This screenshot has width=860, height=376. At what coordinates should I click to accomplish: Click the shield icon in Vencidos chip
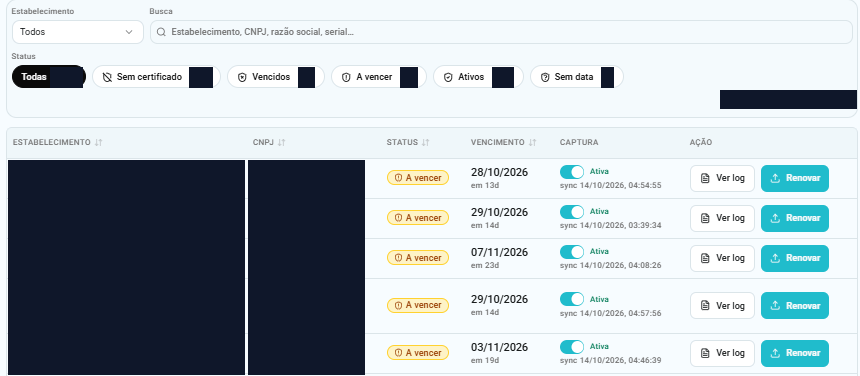[242, 77]
